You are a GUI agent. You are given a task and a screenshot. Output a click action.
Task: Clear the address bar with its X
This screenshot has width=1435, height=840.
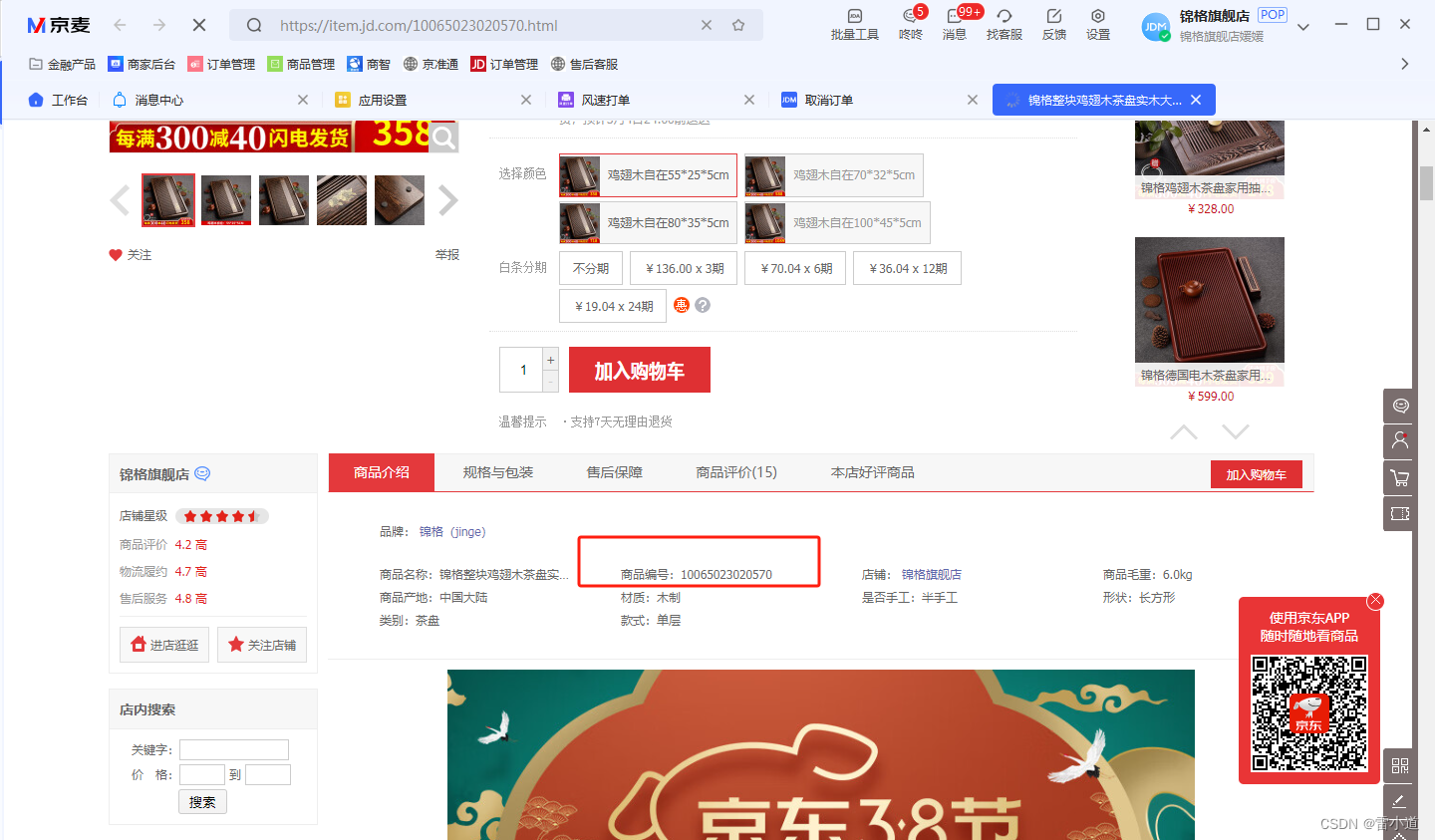point(707,25)
